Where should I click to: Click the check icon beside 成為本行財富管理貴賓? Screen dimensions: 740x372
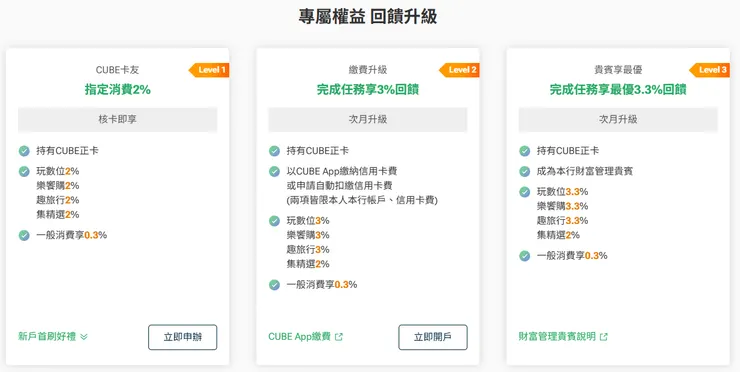524,171
